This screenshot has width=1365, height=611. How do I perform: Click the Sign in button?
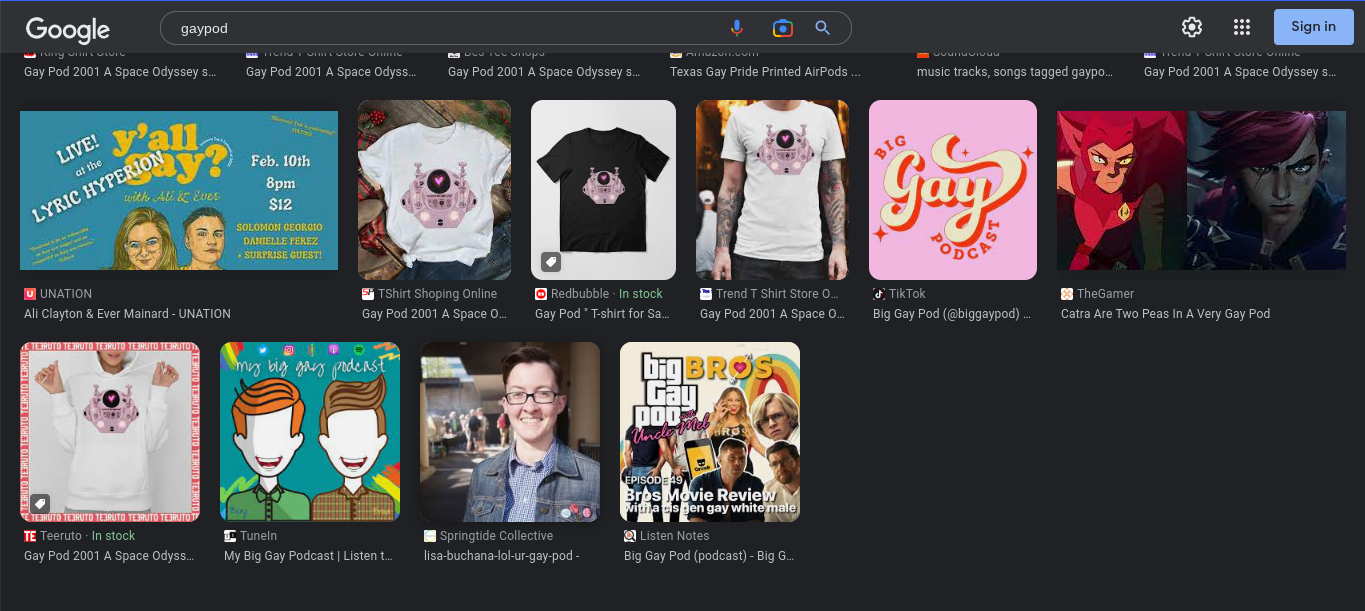(1314, 27)
